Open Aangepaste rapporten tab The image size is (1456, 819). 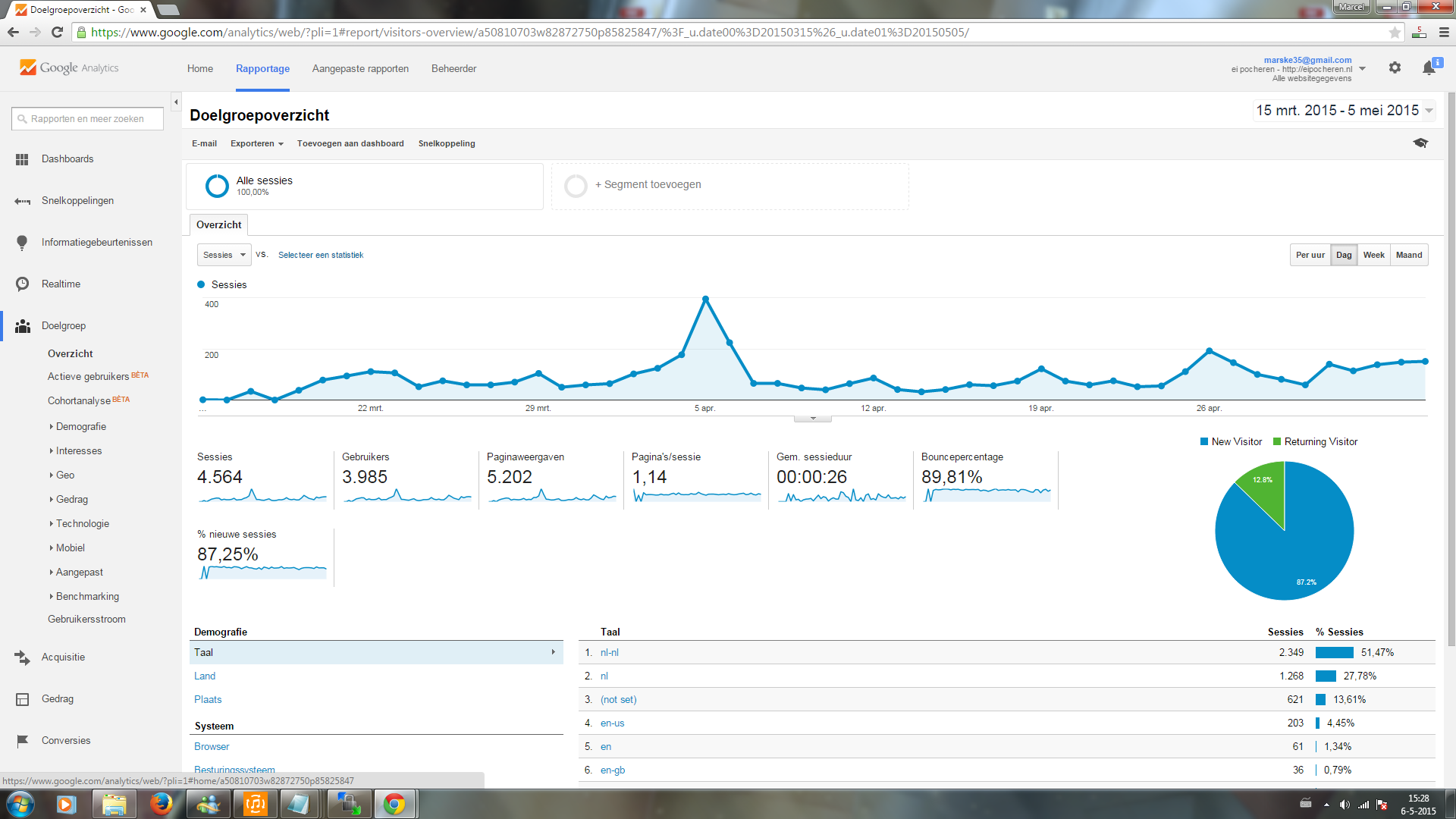point(360,68)
